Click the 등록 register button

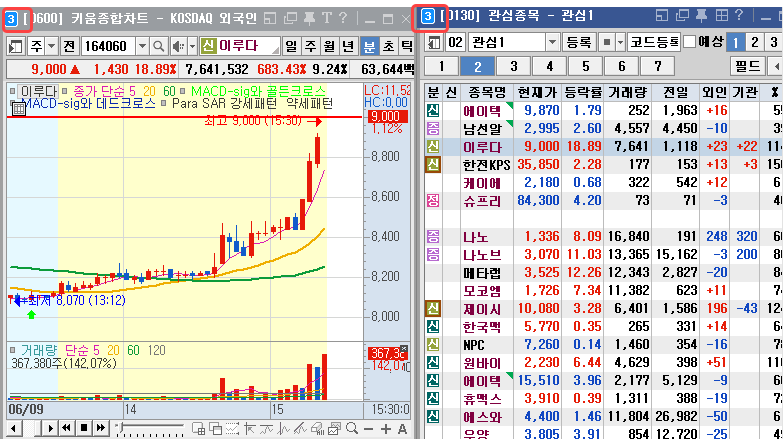click(x=579, y=42)
